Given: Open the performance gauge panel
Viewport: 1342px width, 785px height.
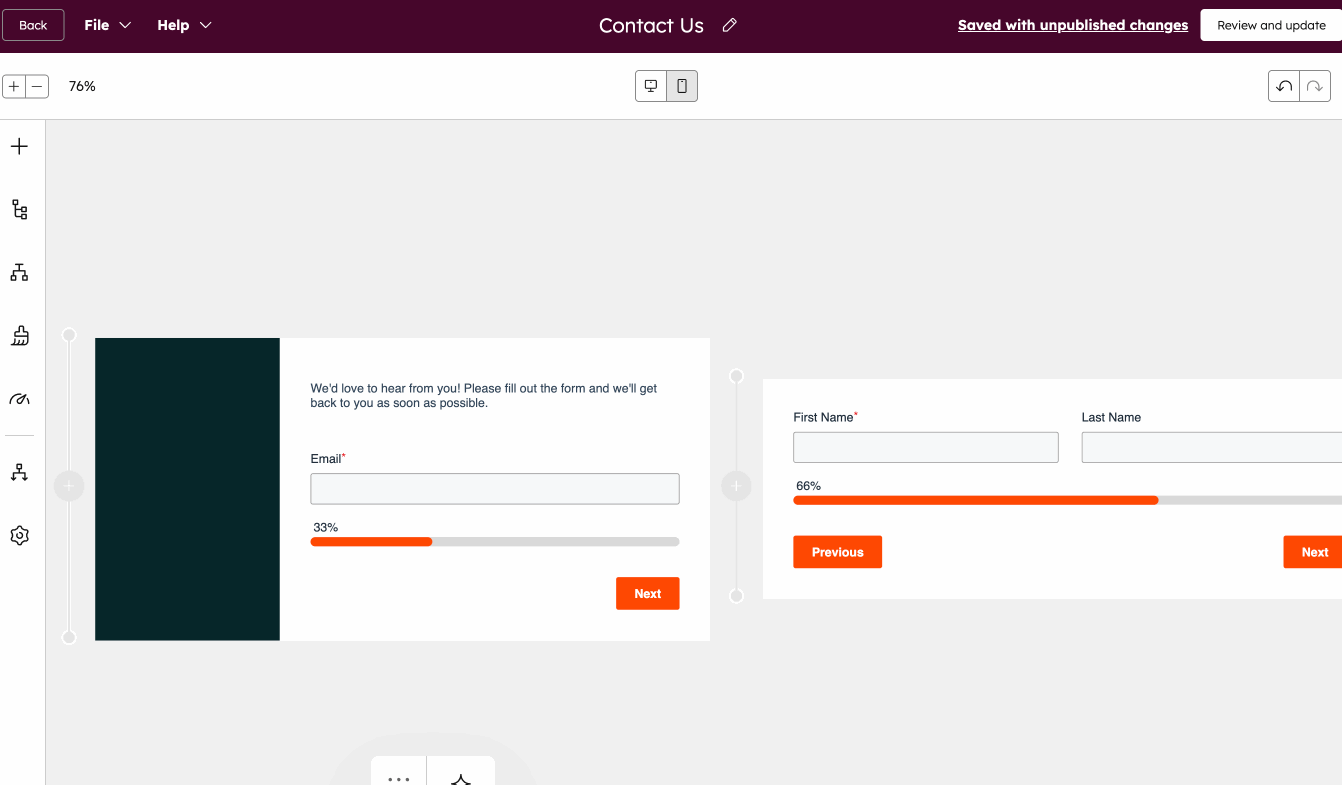Looking at the screenshot, I should click(18, 399).
